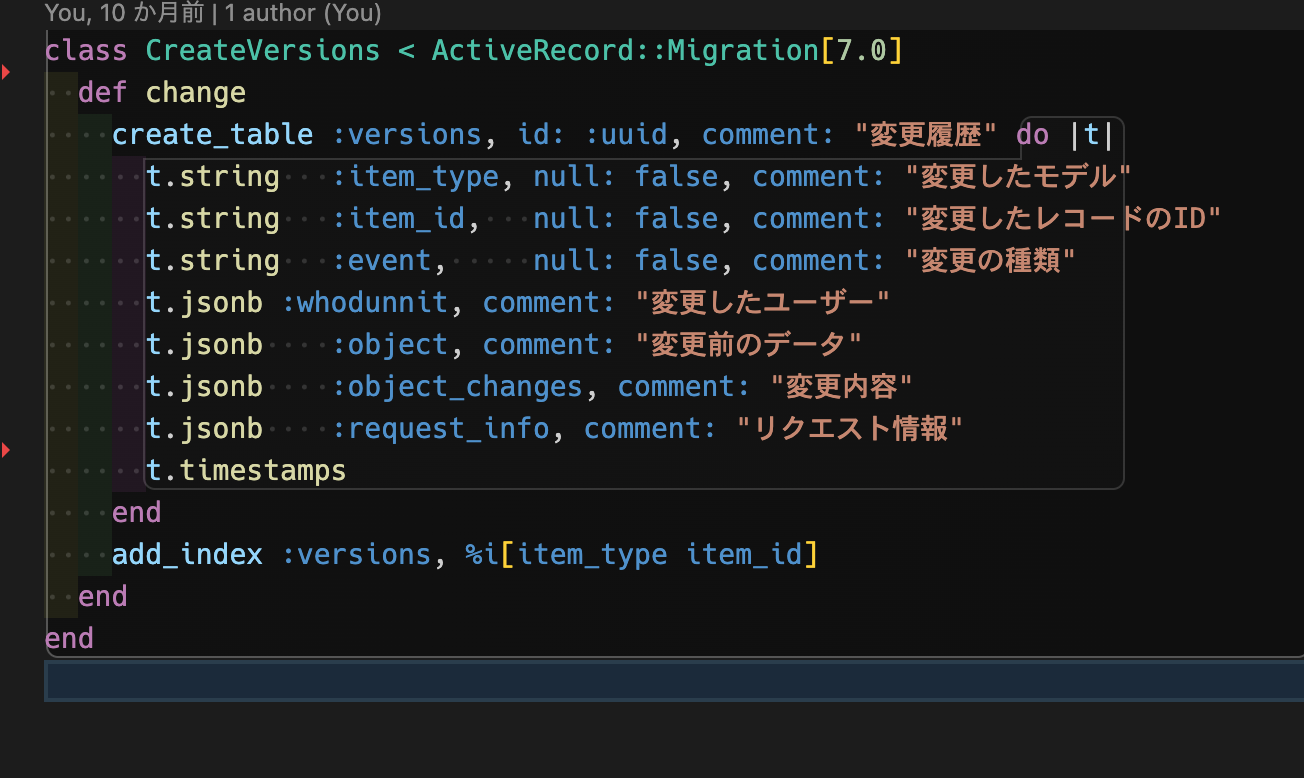
Task: Click item_id inside the %i array
Action: tap(744, 554)
